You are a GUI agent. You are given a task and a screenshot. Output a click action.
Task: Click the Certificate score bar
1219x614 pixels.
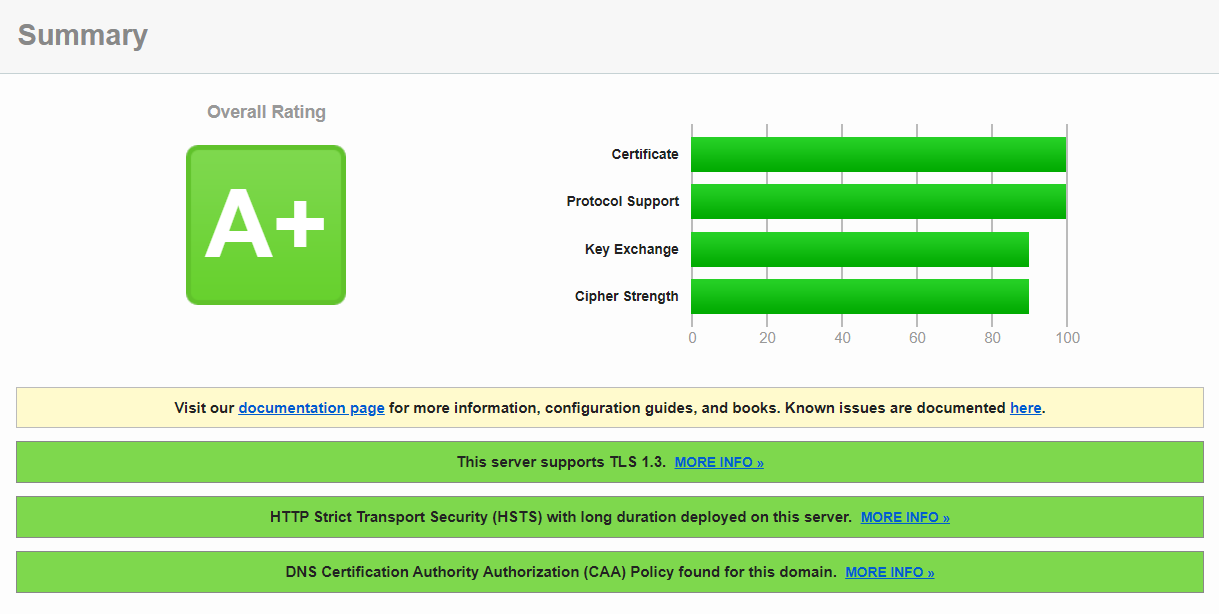coord(879,154)
